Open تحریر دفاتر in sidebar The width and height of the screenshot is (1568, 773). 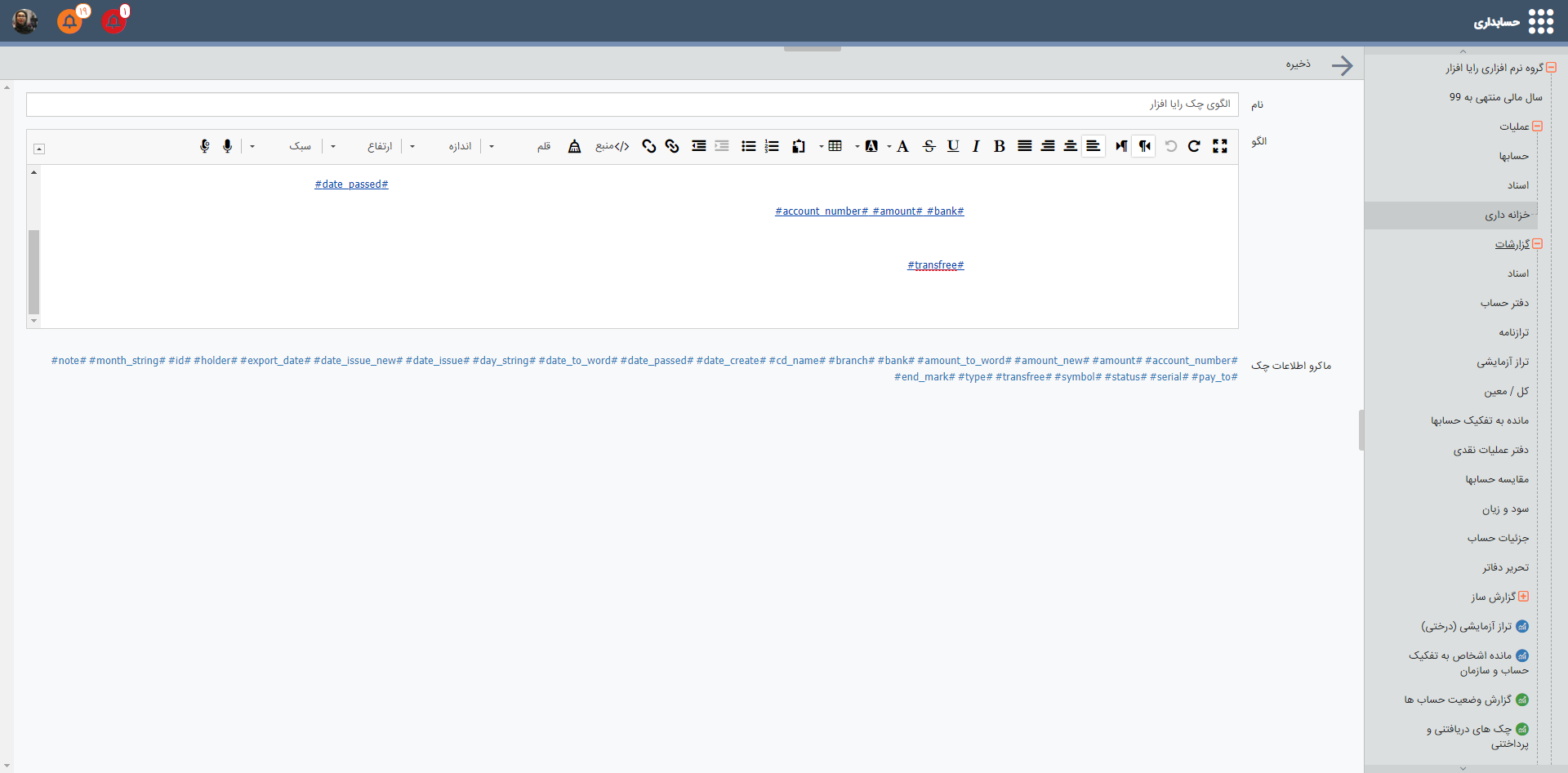(1506, 567)
